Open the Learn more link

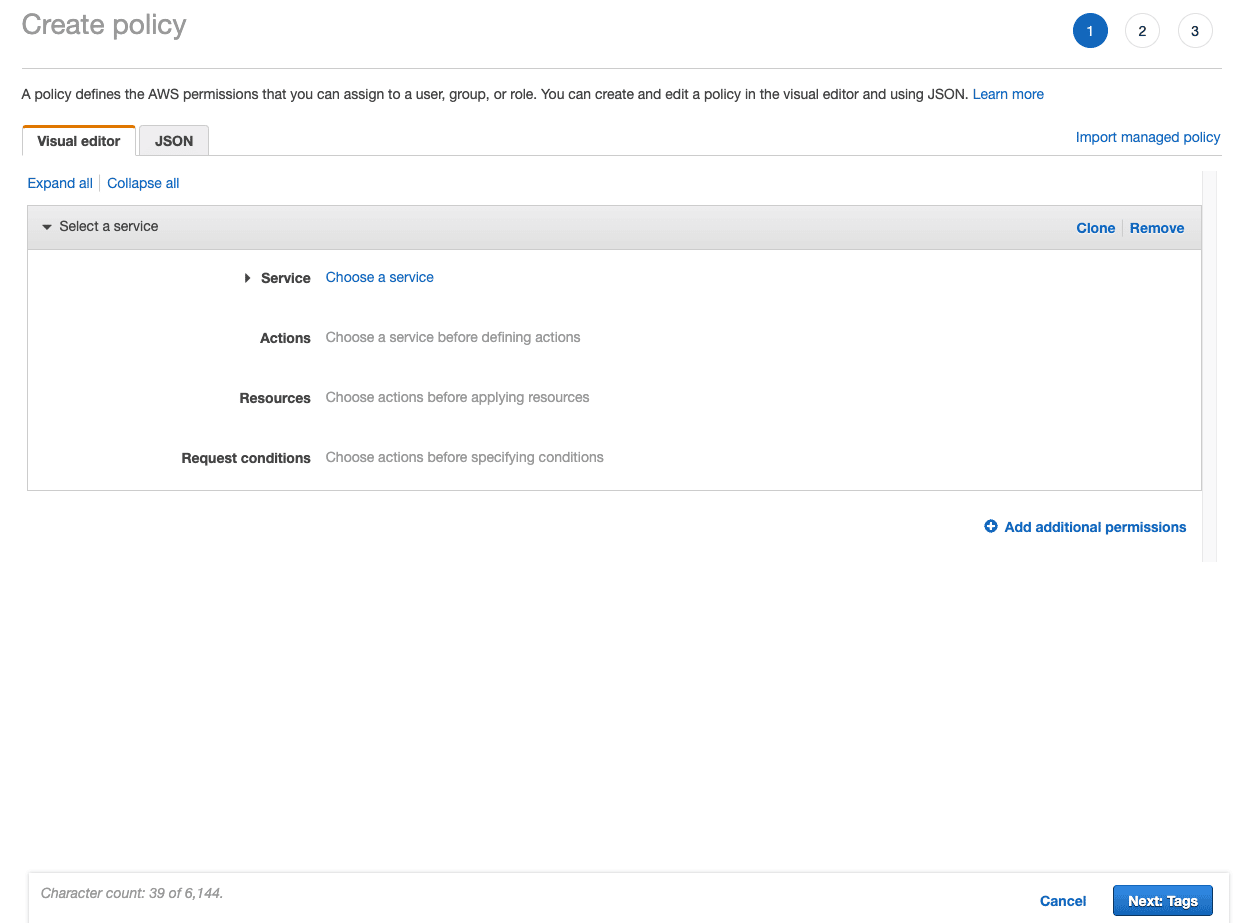[x=1007, y=93]
